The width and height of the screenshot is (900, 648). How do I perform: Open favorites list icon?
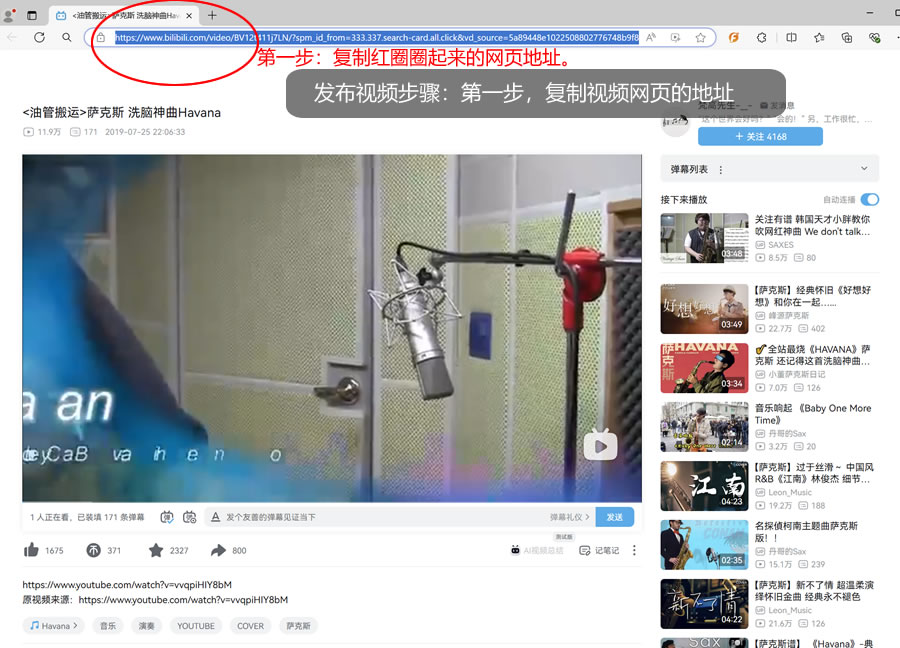coord(819,37)
